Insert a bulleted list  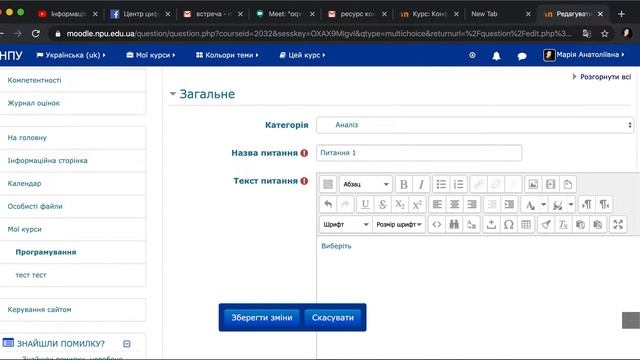(x=441, y=184)
